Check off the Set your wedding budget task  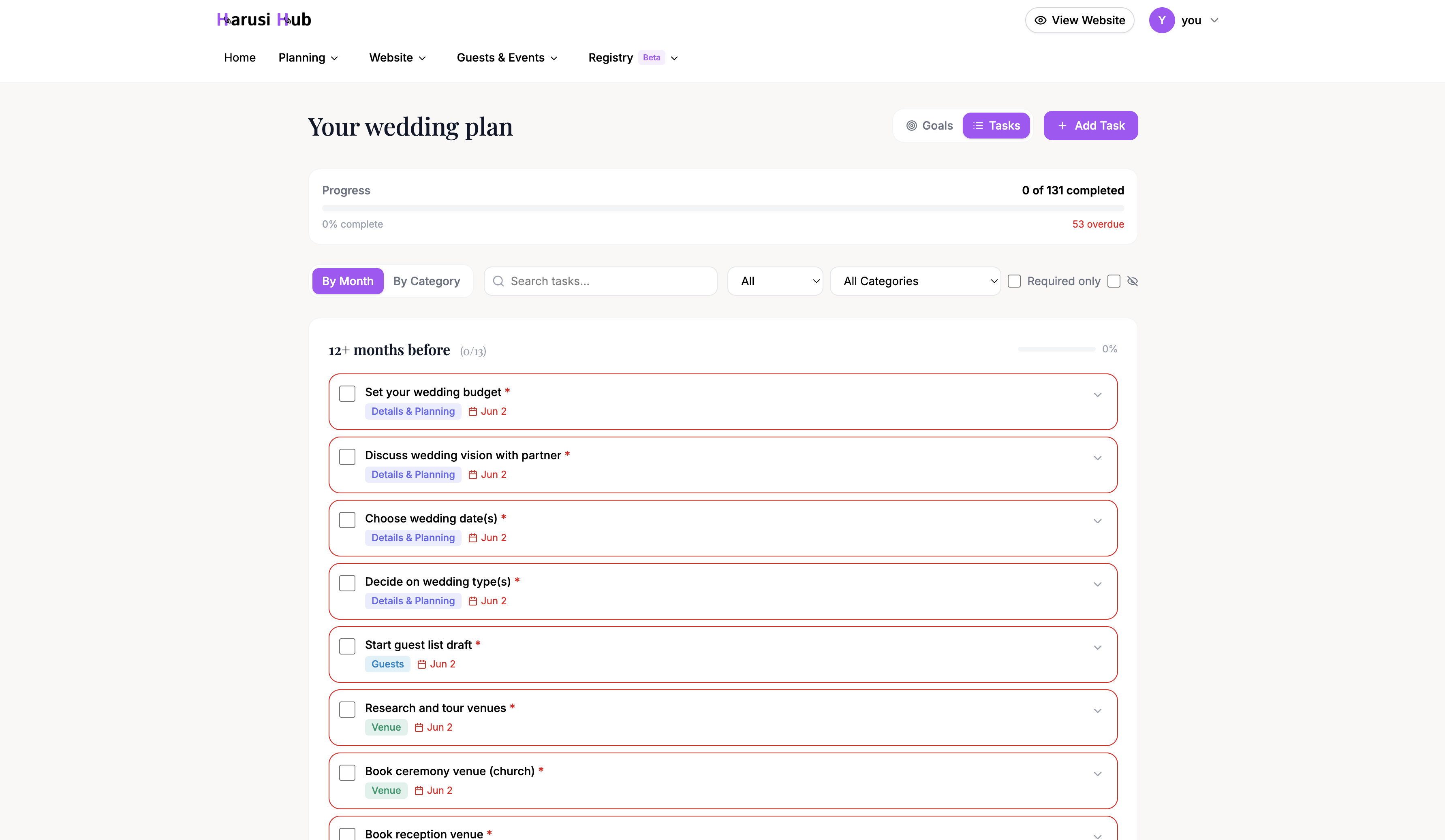coord(347,393)
